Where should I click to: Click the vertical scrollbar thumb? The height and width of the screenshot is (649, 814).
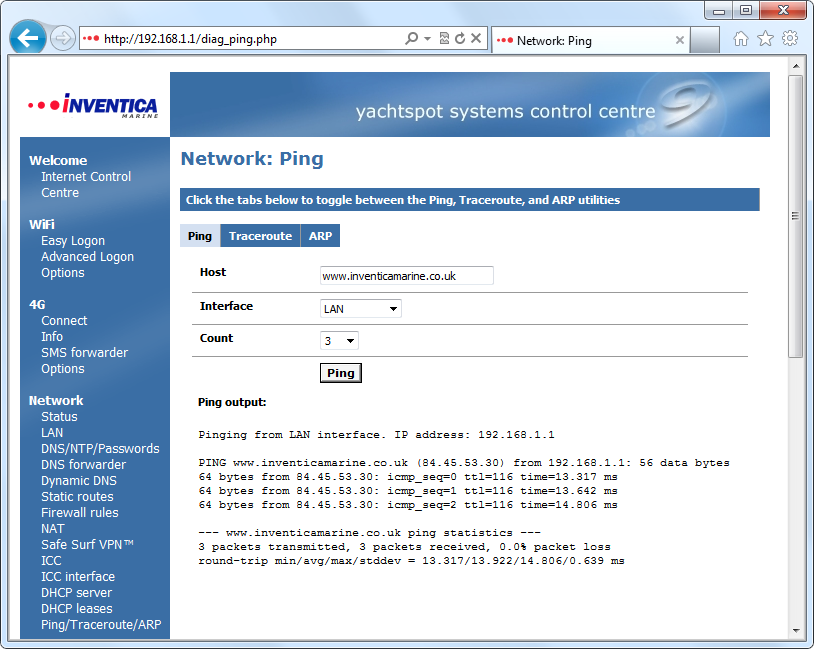pyautogui.click(x=795, y=217)
